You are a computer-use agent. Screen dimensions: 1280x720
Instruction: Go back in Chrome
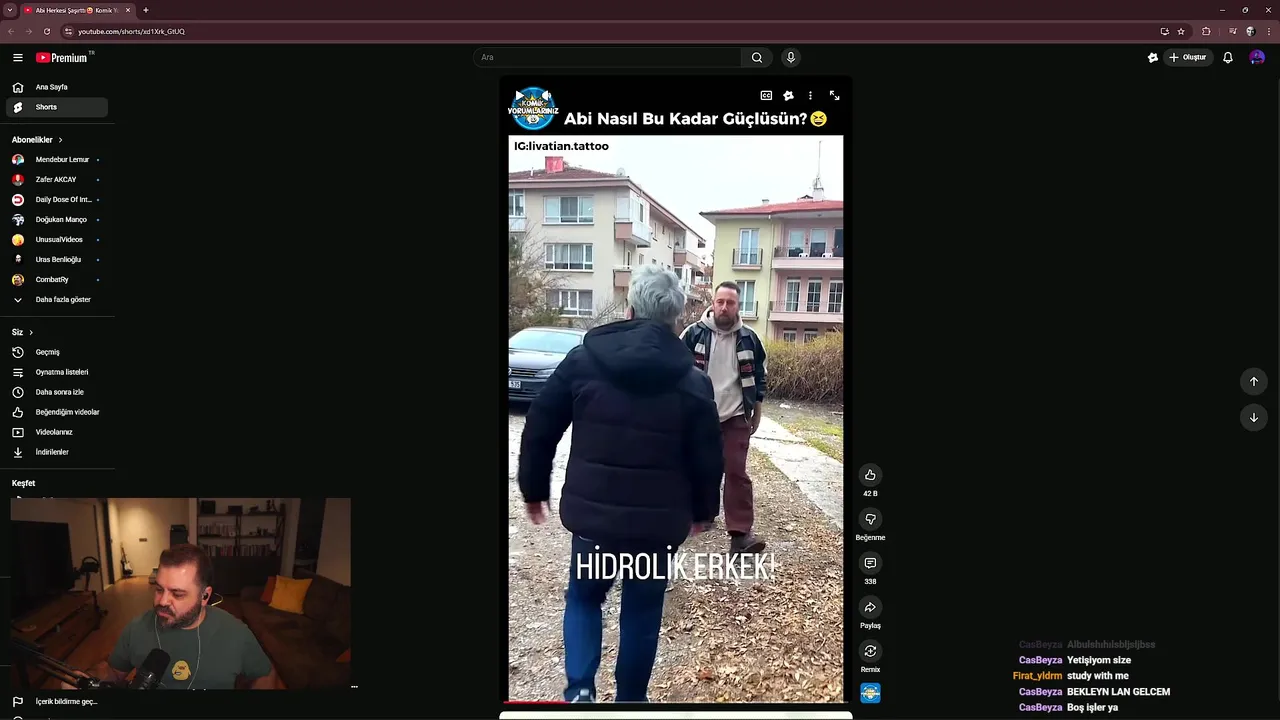11,31
